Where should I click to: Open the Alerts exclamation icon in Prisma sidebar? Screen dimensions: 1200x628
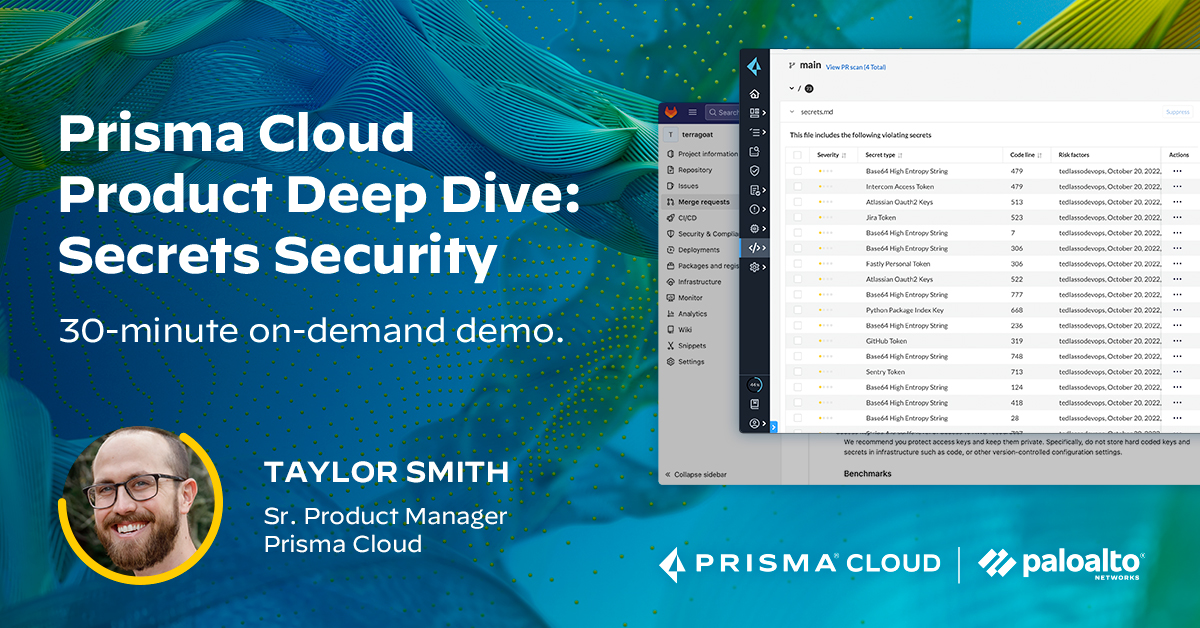(754, 209)
